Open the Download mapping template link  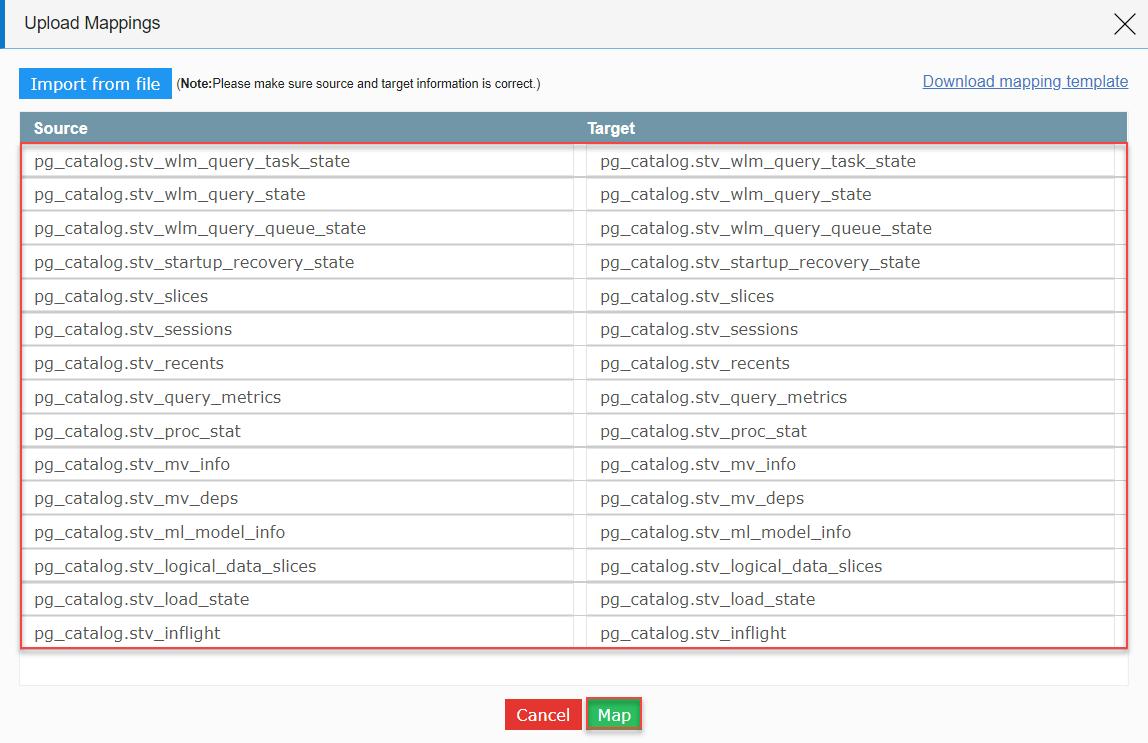[x=1025, y=81]
